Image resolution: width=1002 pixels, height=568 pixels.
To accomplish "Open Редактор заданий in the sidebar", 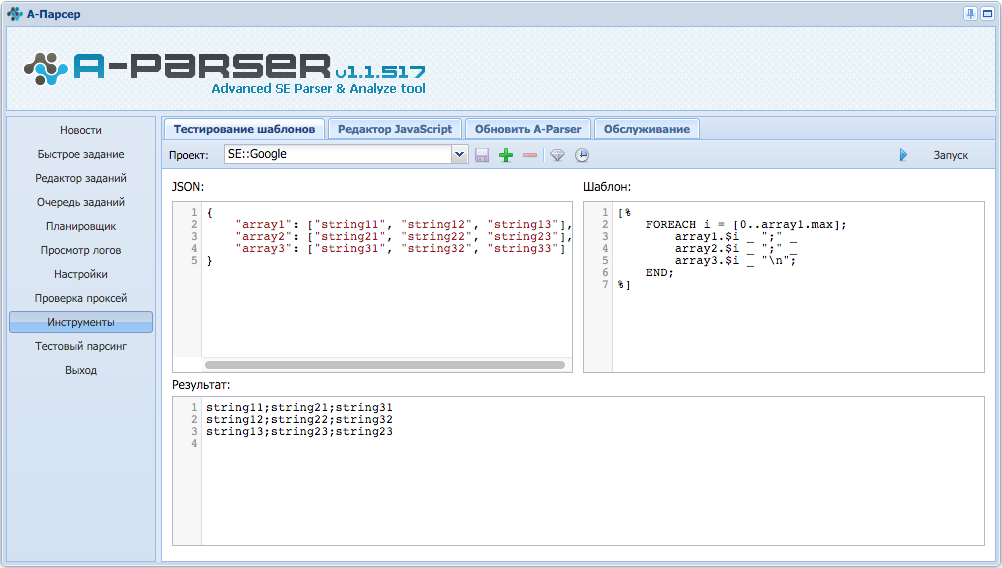I will coord(81,178).
